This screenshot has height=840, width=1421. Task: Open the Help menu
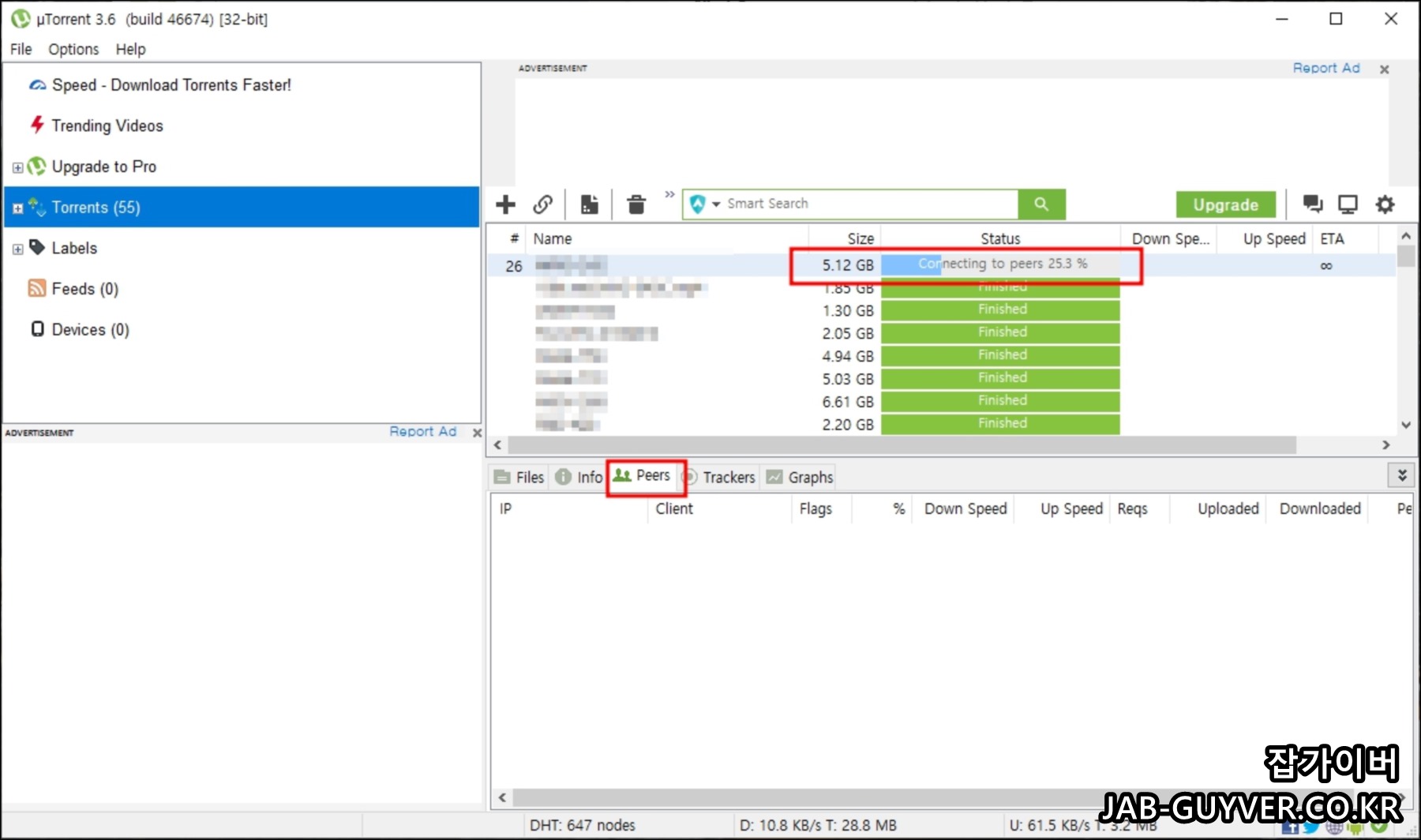(130, 49)
